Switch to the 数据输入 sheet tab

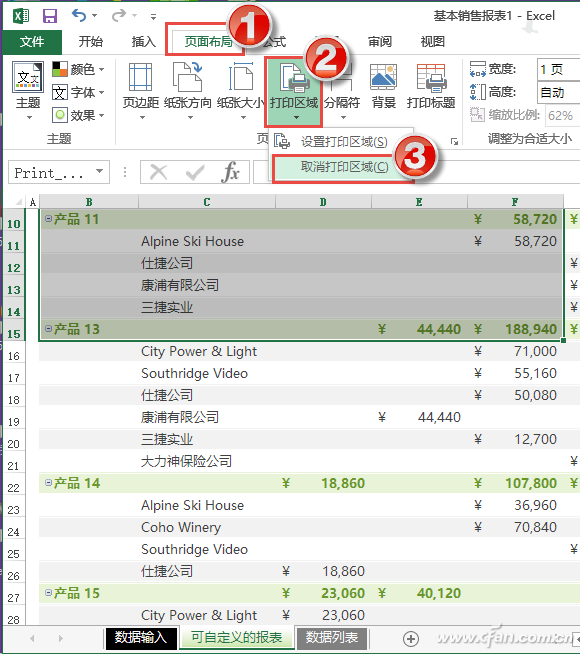point(141,637)
